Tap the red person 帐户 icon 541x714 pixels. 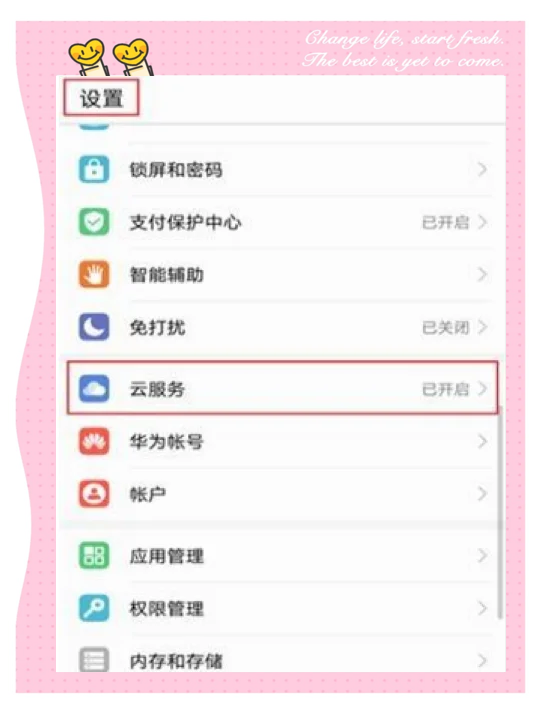coord(94,494)
